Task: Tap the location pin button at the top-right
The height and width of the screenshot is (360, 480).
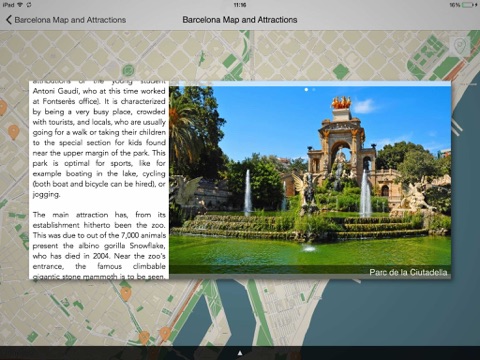Action: [460, 46]
